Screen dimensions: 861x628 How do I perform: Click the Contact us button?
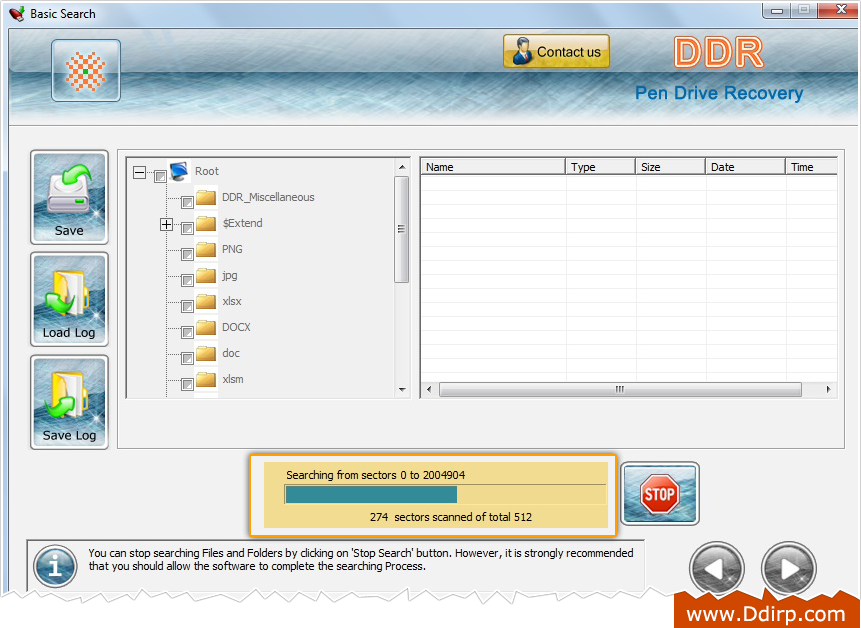pyautogui.click(x=556, y=51)
